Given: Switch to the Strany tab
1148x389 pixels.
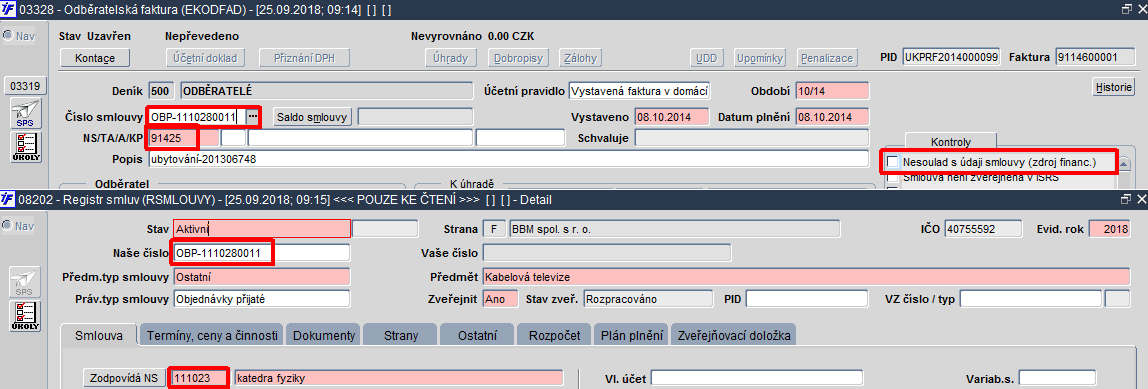Looking at the screenshot, I should (400, 336).
